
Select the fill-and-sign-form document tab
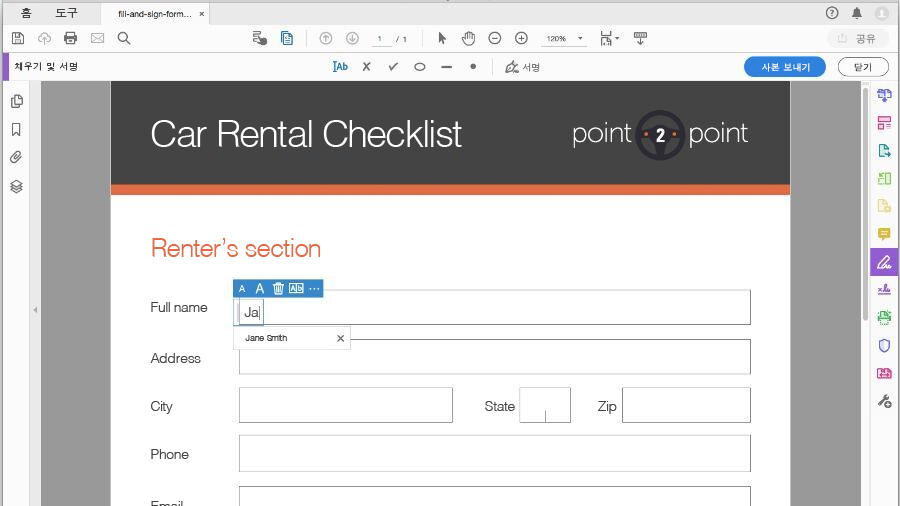(x=155, y=14)
